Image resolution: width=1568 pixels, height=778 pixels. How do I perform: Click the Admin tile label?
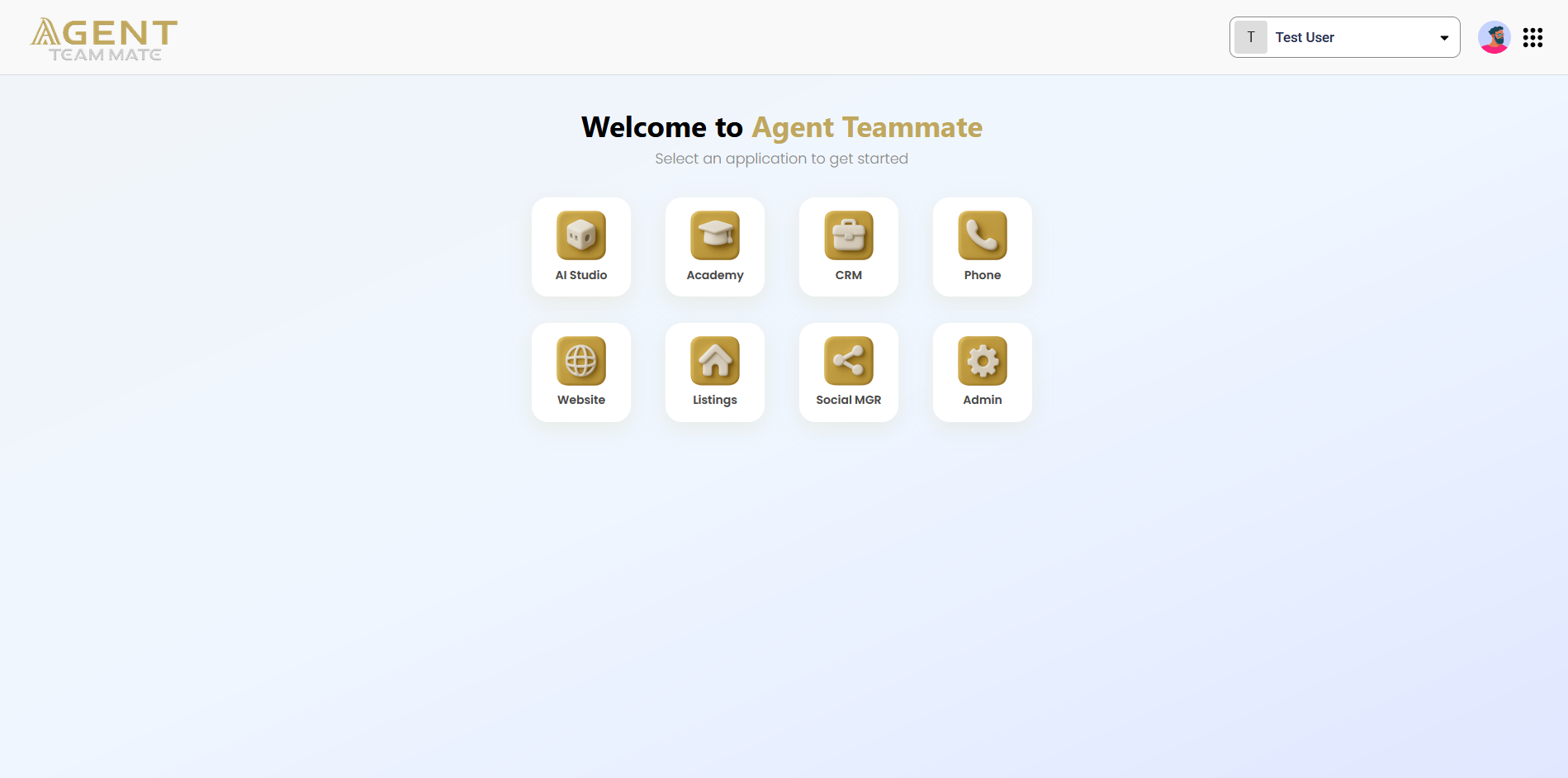click(982, 399)
